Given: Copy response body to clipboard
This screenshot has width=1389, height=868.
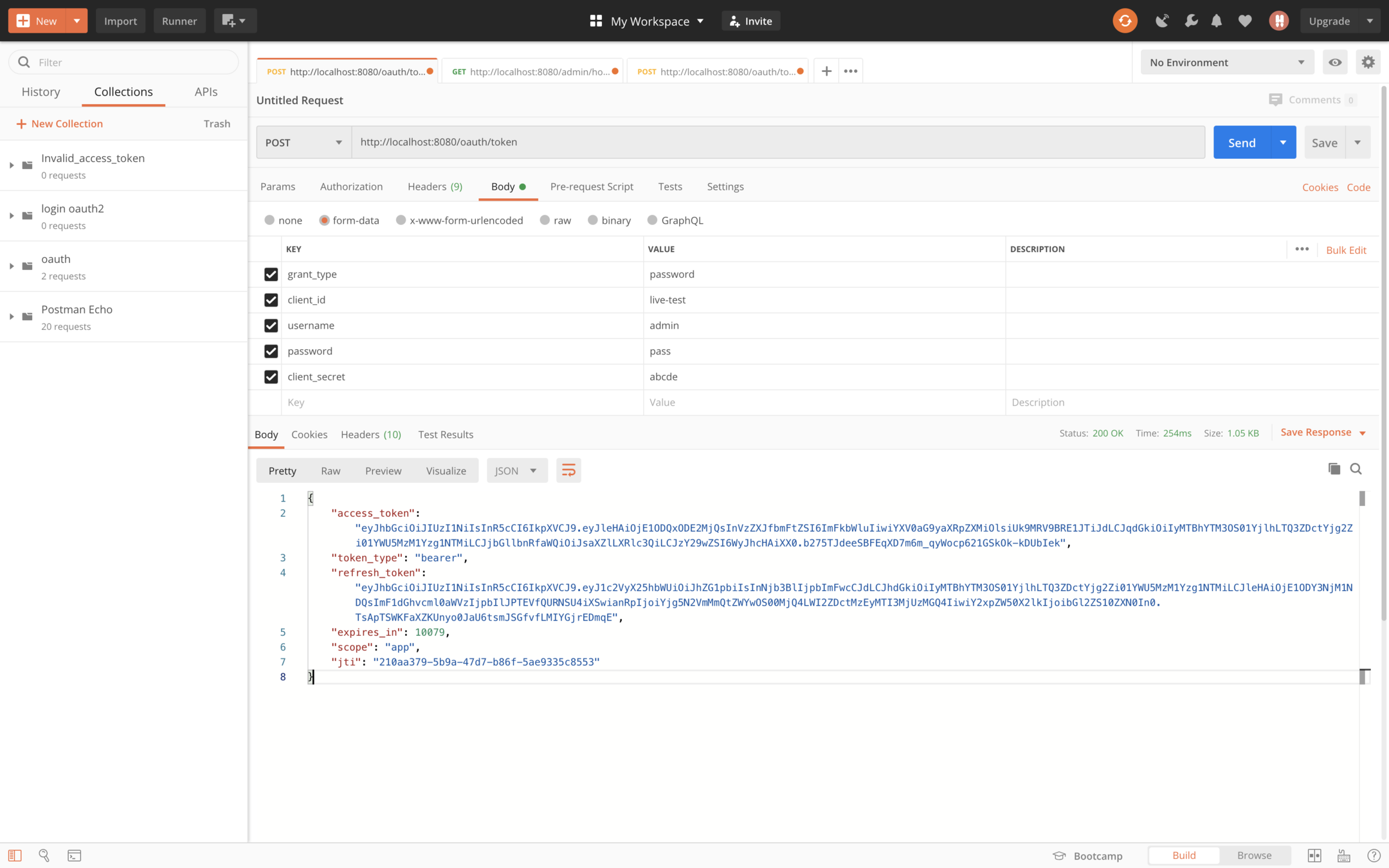Looking at the screenshot, I should [1334, 469].
